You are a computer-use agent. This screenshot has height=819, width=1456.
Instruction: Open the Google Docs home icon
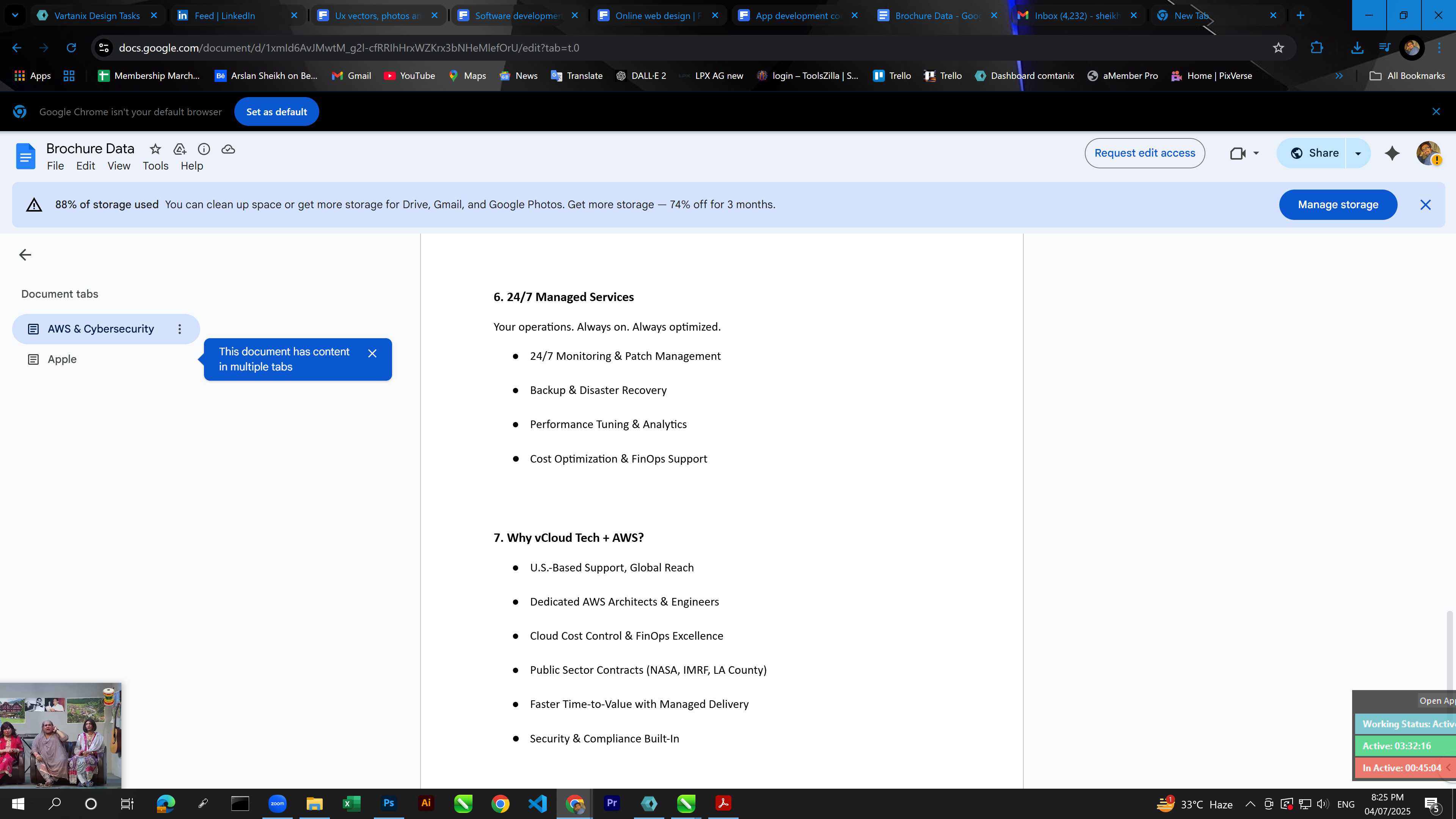25,156
